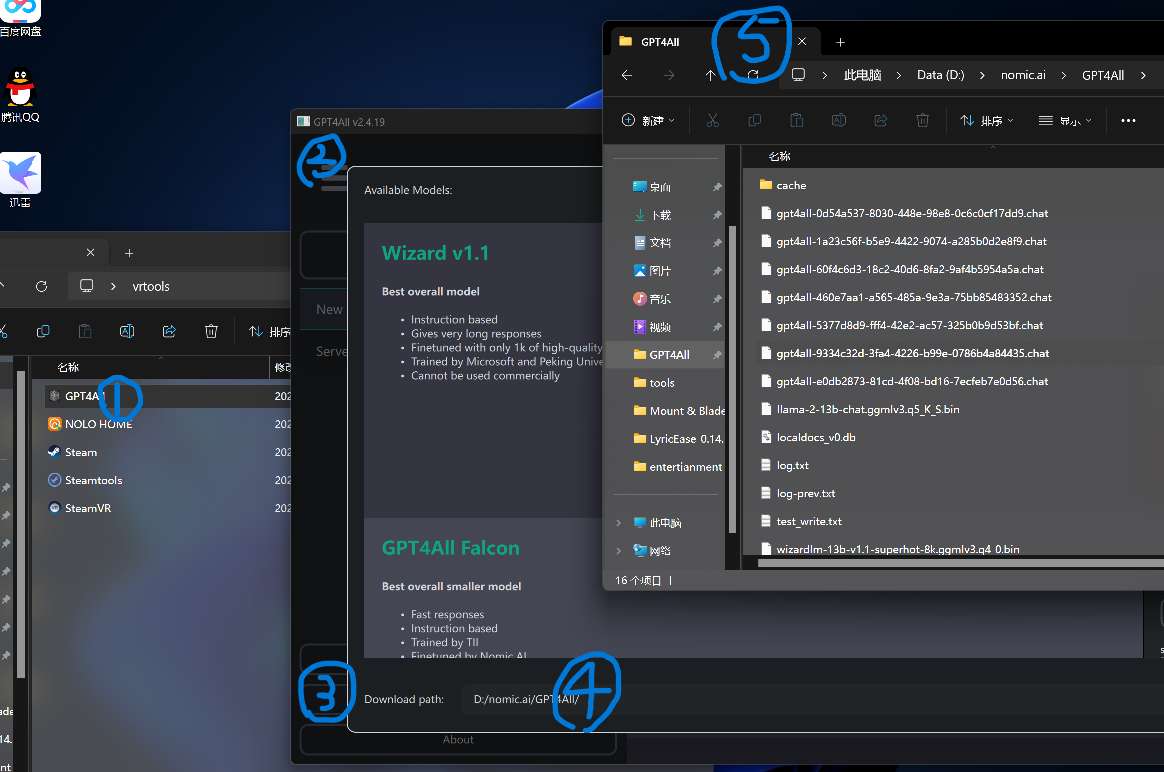Open the See more (…) menu in GPT4All explorer
1164x772 pixels.
pos(1128,120)
